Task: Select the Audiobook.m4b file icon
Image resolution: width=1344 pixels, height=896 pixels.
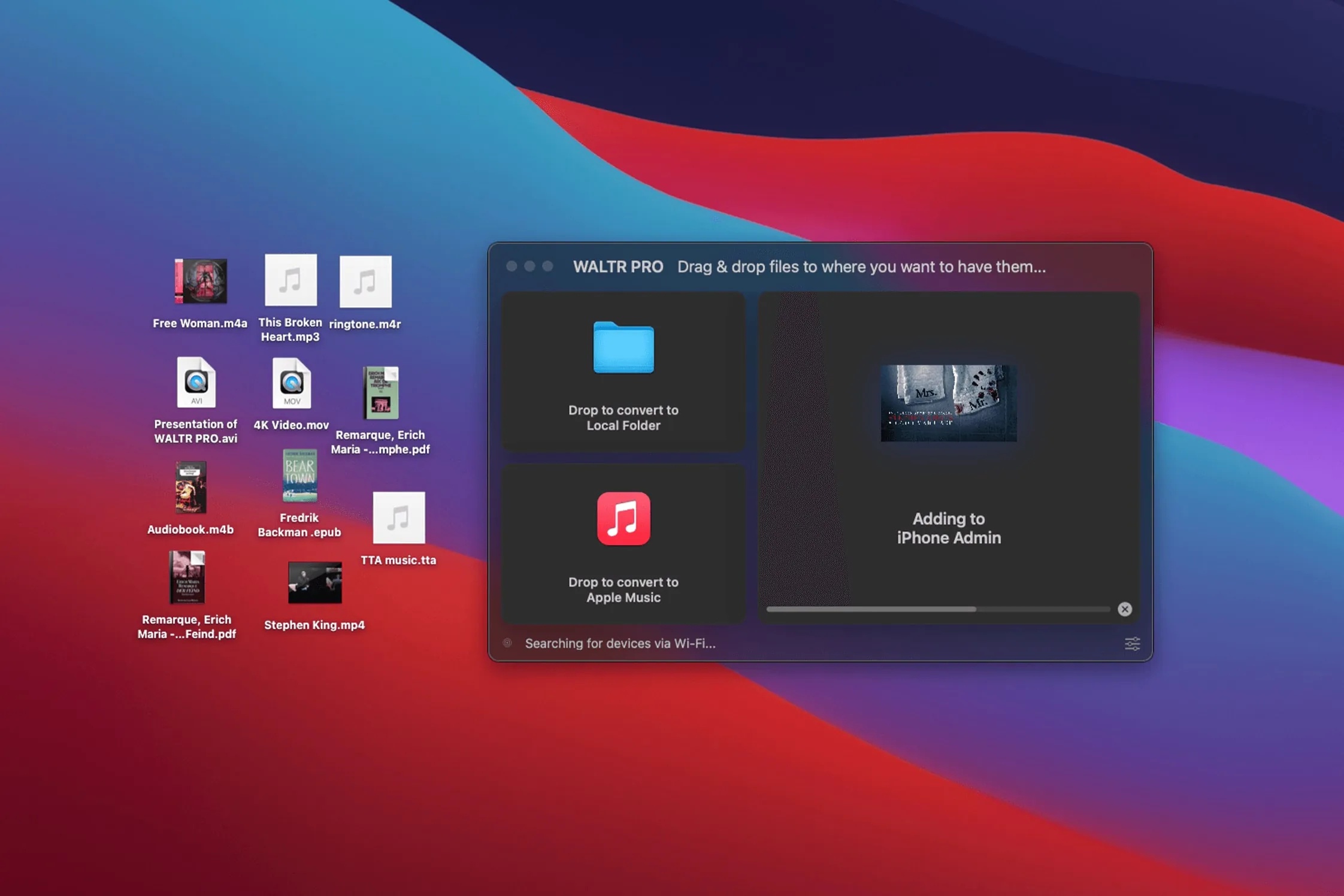Action: (190, 488)
